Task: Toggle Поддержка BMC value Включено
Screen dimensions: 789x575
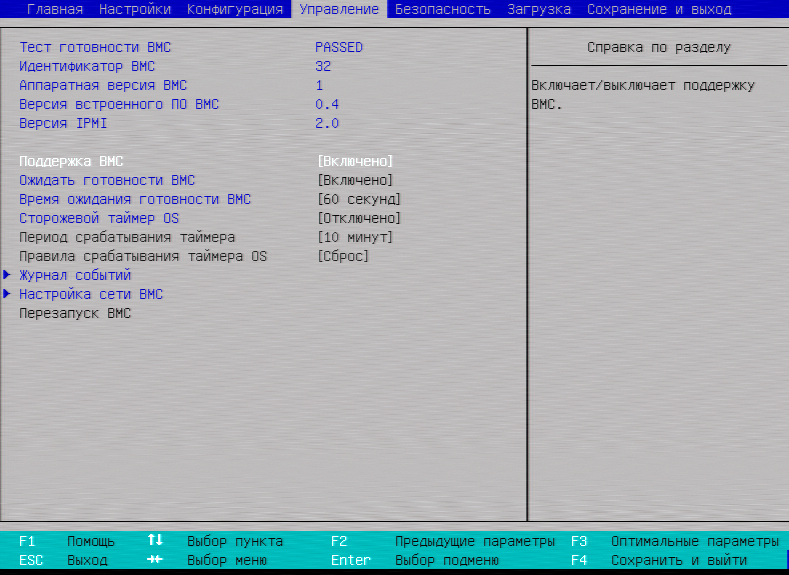Action: [x=355, y=161]
